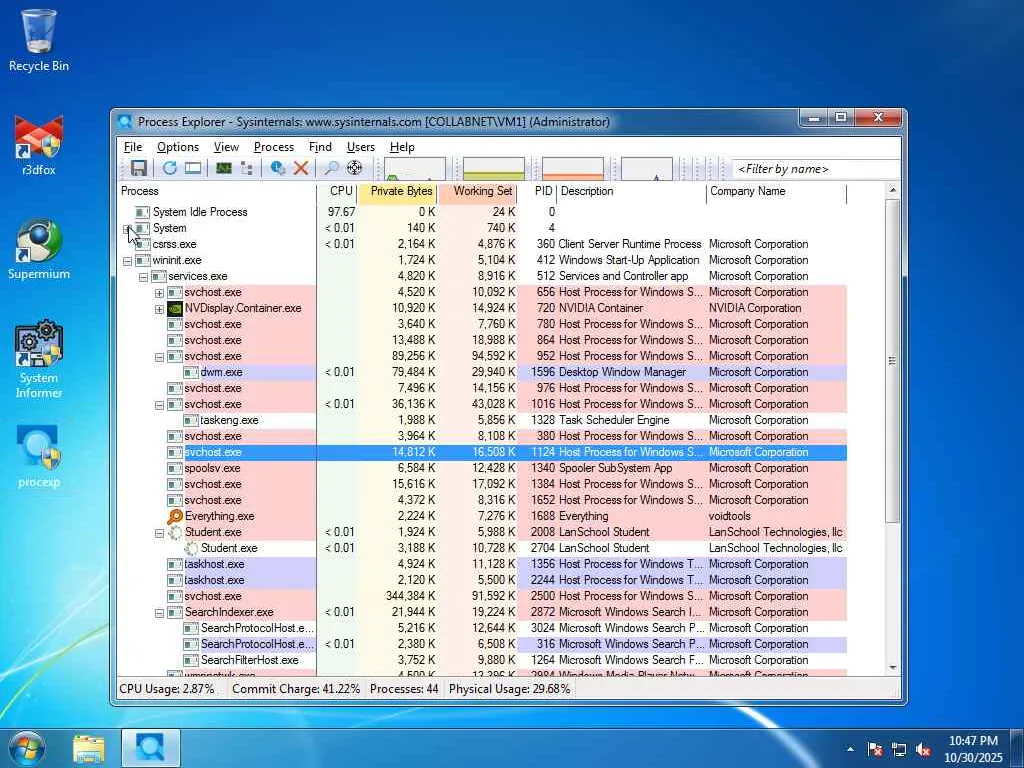Open the Options menu
Image resolution: width=1024 pixels, height=768 pixels.
point(178,147)
